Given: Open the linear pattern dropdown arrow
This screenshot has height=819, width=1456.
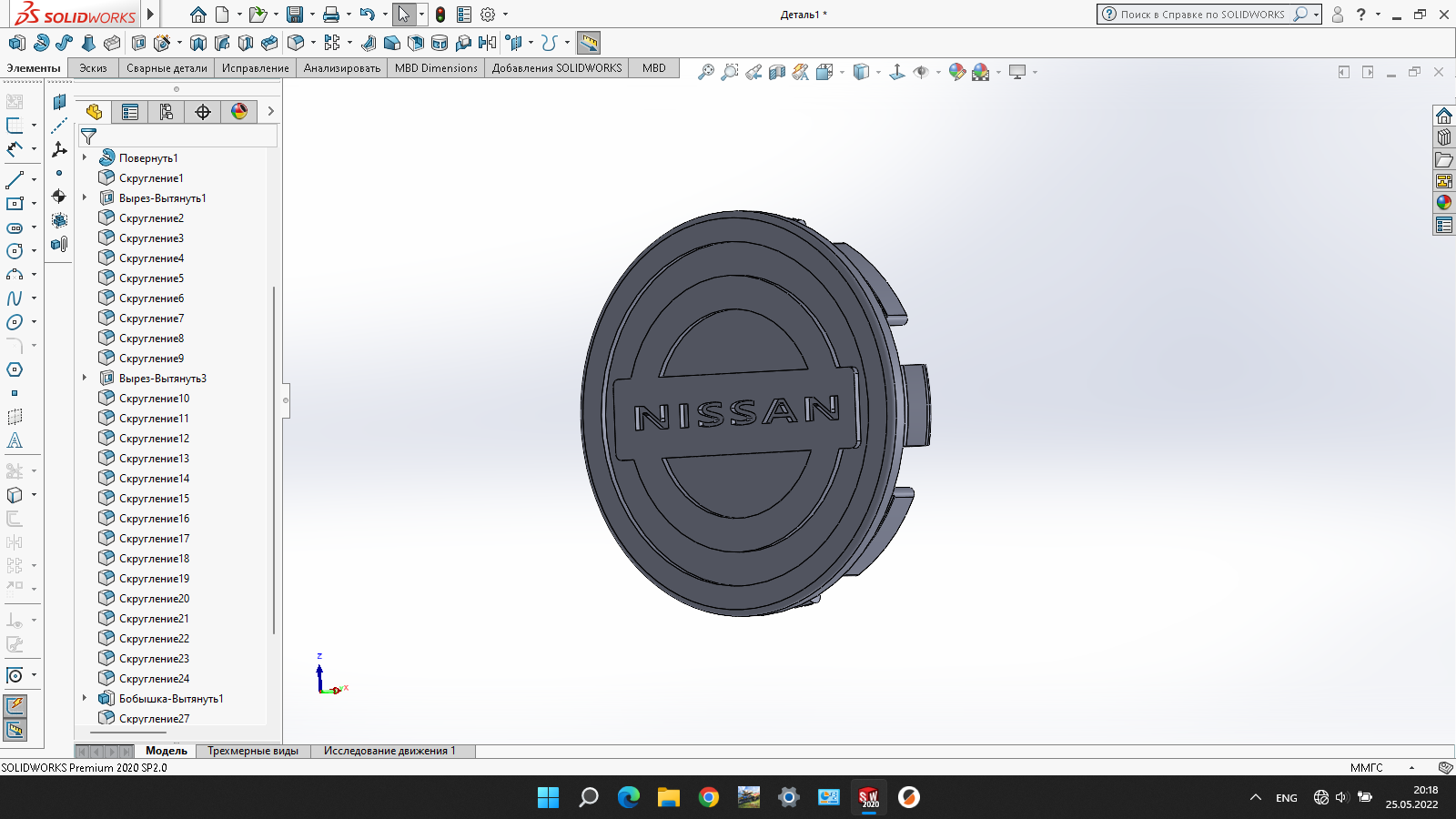Looking at the screenshot, I should (x=349, y=43).
